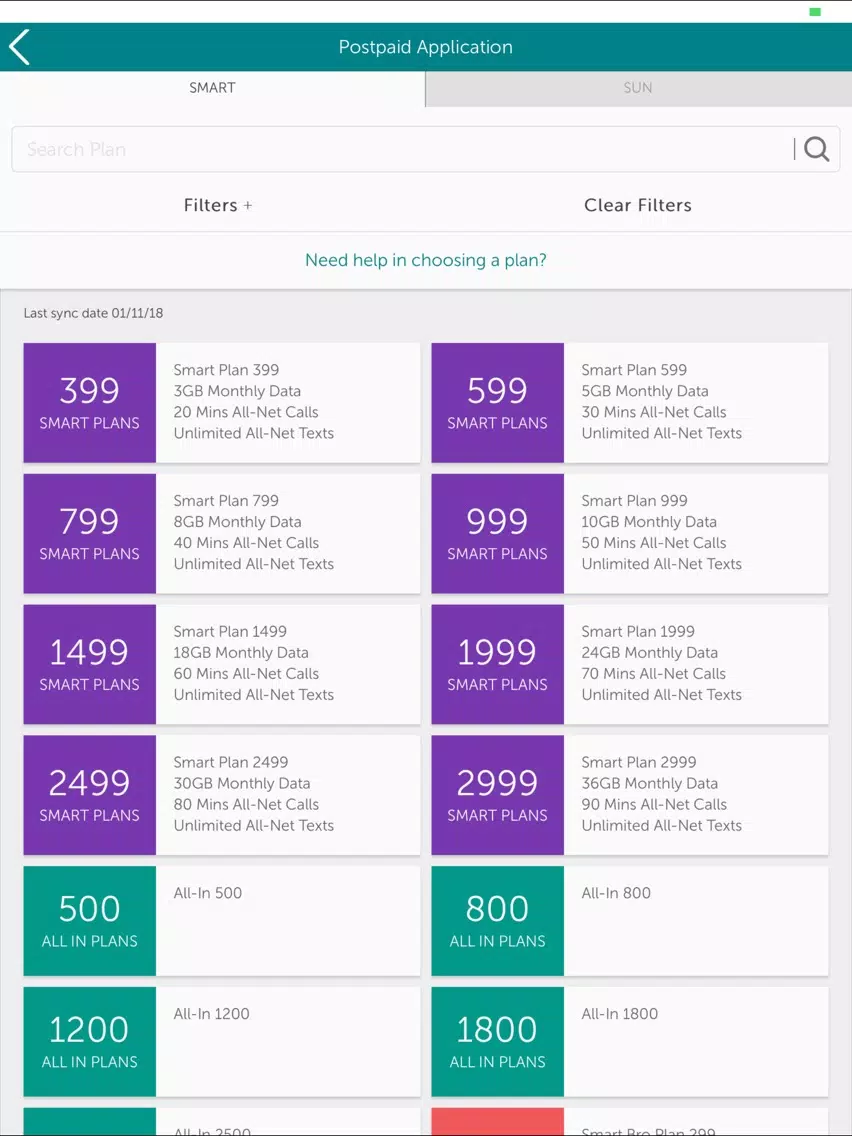Choose the All-In 1200 label
The image size is (852, 1136).
[x=211, y=1014]
